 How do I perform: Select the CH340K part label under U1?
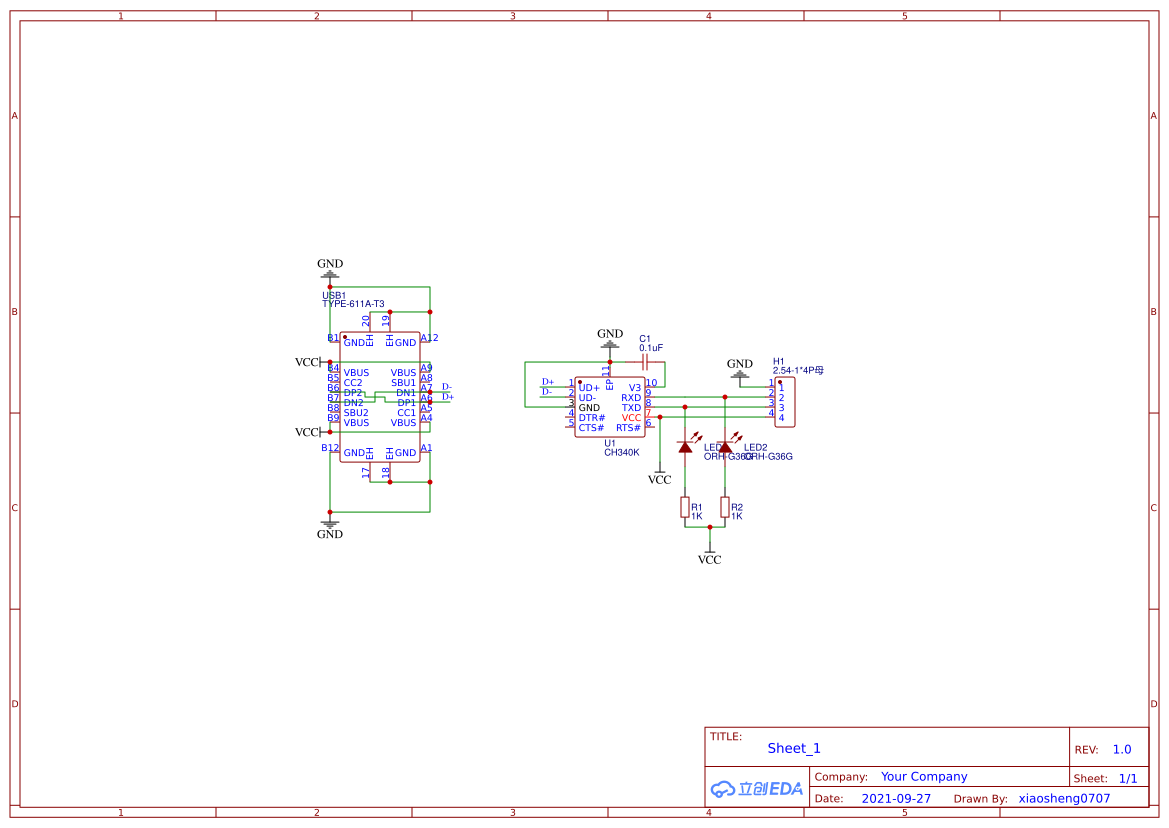pos(621,452)
